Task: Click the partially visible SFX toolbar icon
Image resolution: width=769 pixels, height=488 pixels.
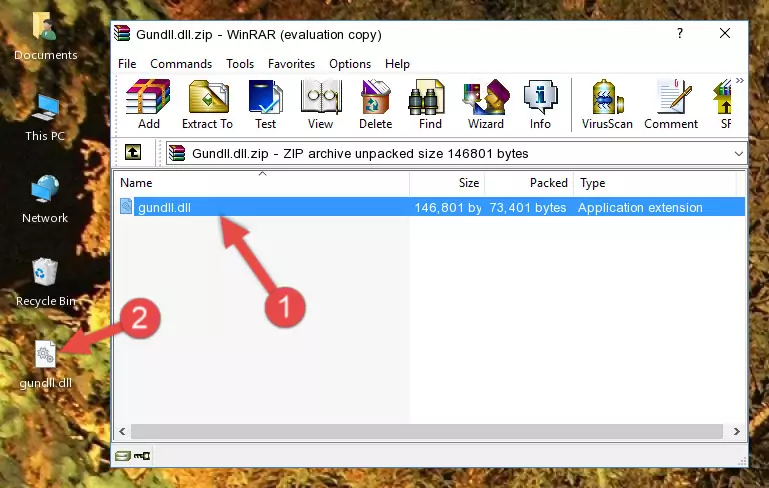Action: (723, 104)
